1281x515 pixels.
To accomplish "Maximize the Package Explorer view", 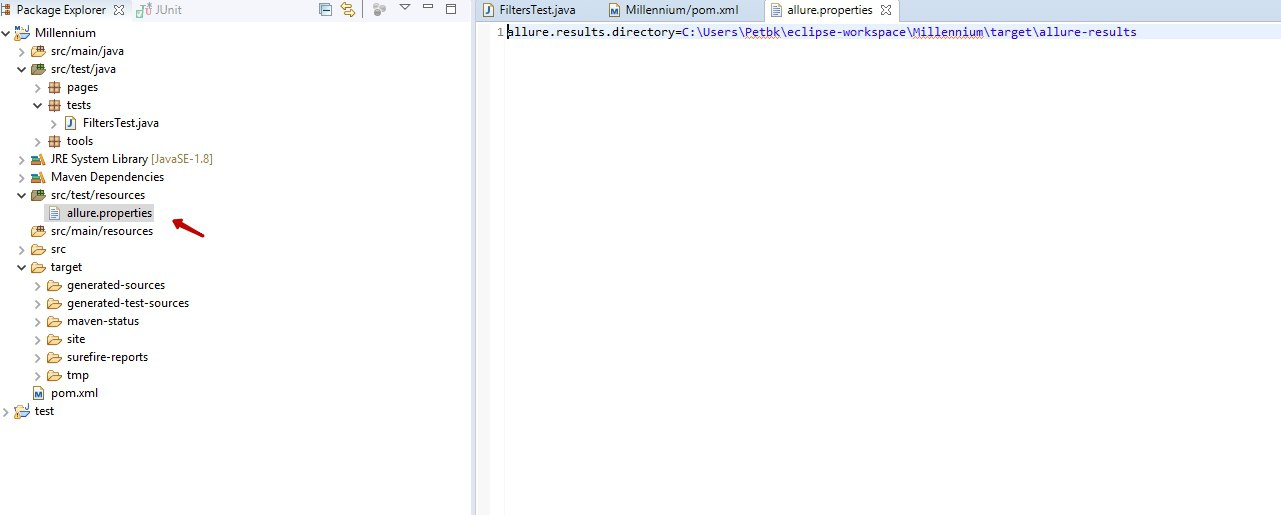I will tap(451, 8).
